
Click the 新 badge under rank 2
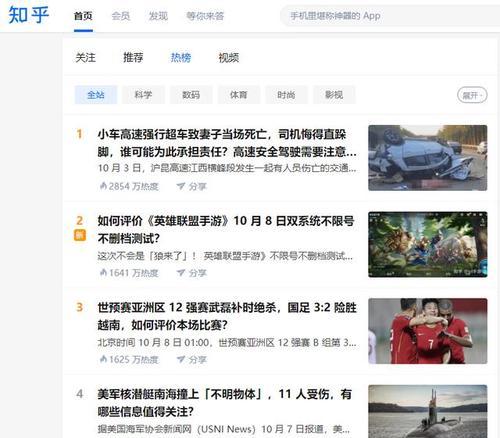pyautogui.click(x=80, y=235)
